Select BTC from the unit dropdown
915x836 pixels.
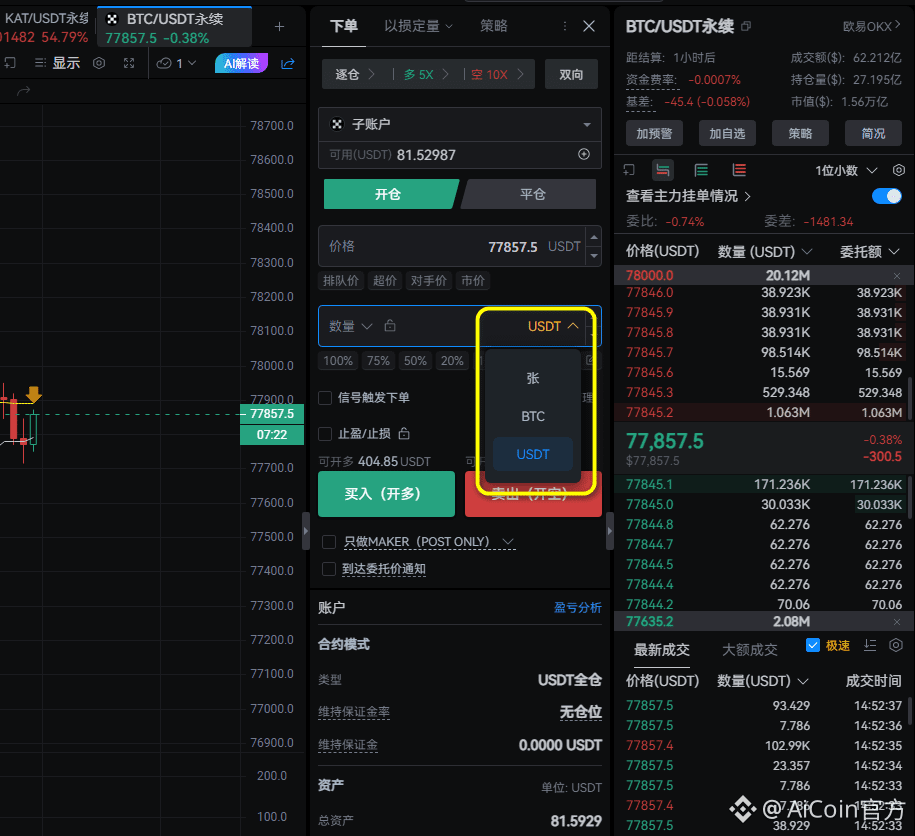(531, 416)
